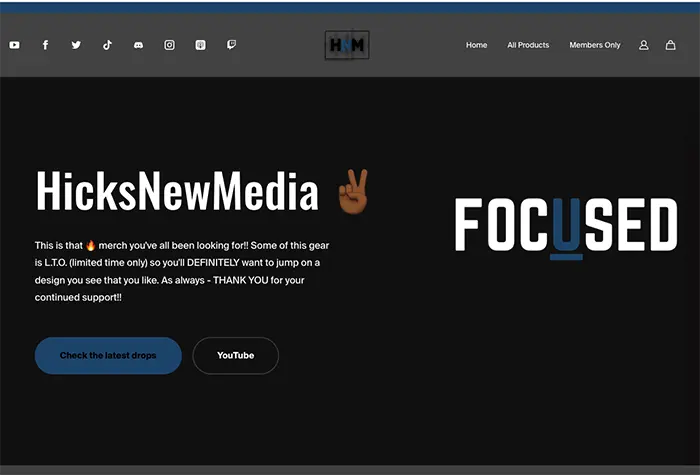The height and width of the screenshot is (475, 700).
Task: Click the HNM logo in header
Action: 346,45
